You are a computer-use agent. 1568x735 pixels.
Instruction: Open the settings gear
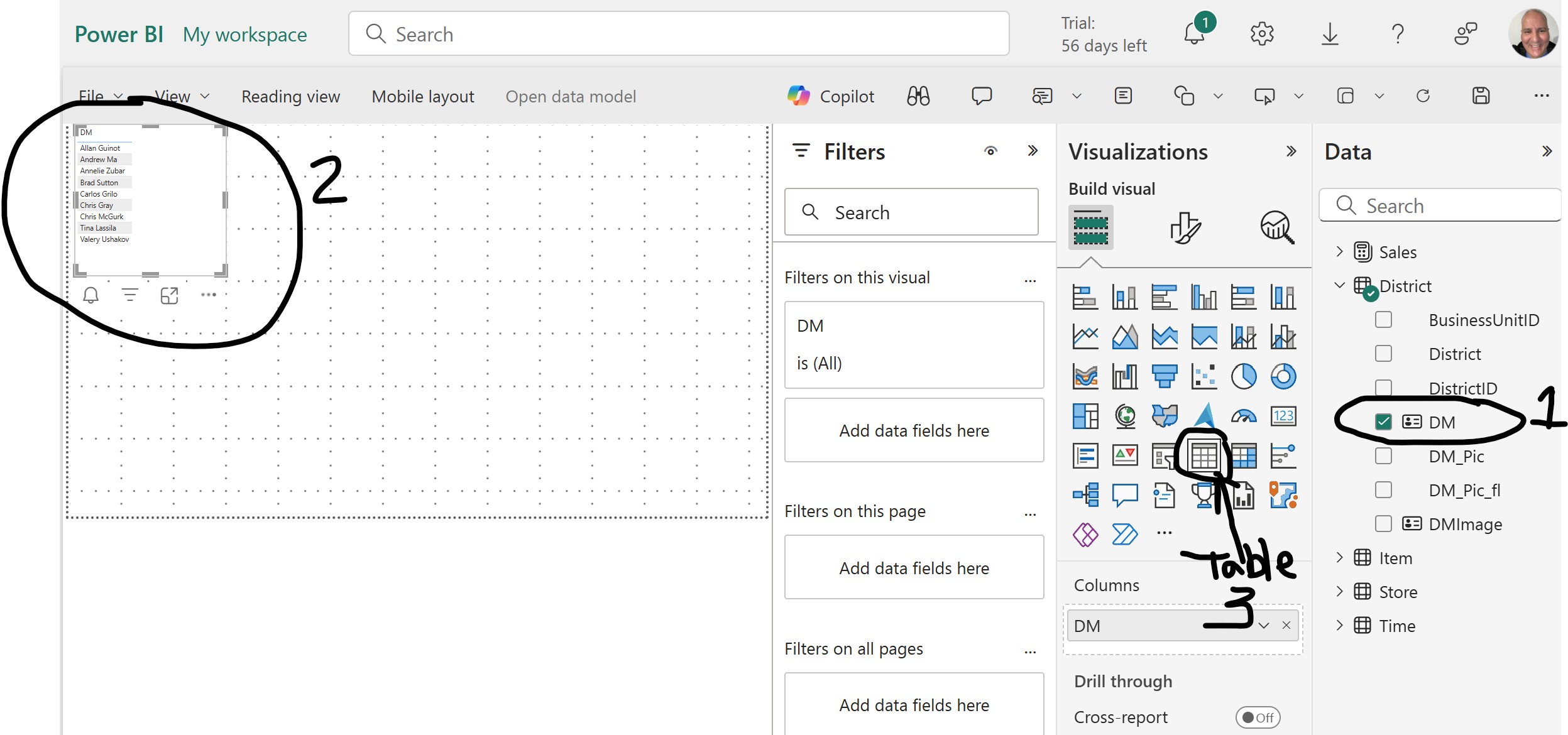point(1262,34)
